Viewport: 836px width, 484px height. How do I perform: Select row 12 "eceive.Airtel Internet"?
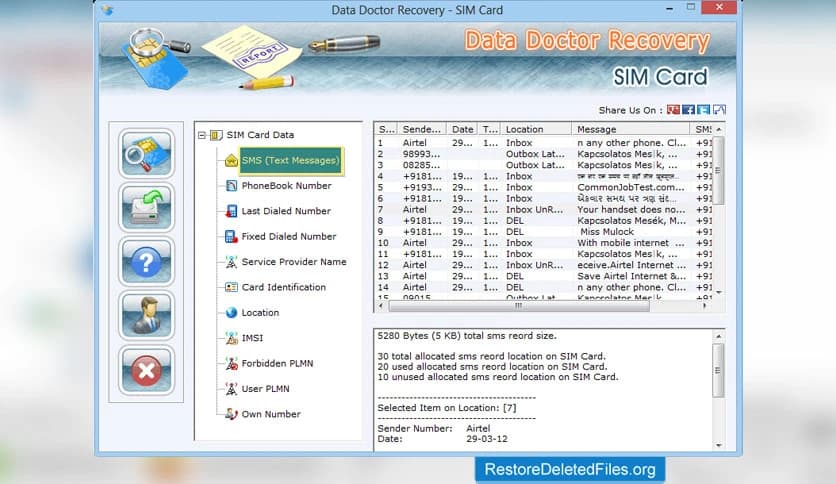(544, 265)
